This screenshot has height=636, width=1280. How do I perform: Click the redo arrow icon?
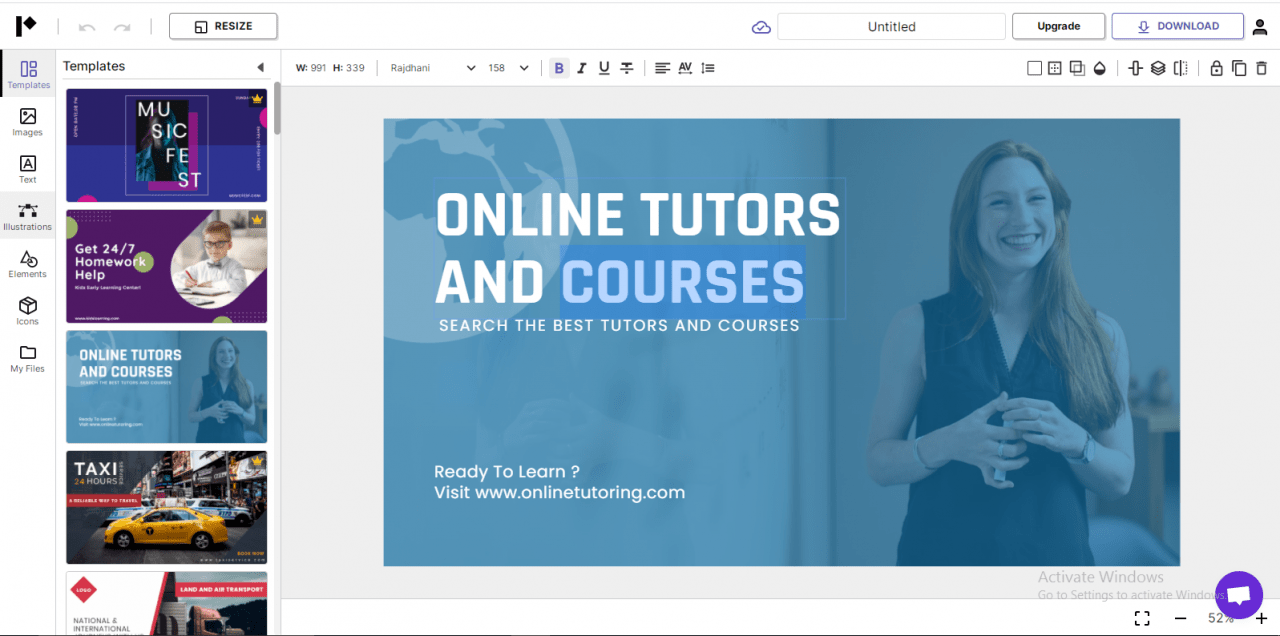pyautogui.click(x=122, y=27)
